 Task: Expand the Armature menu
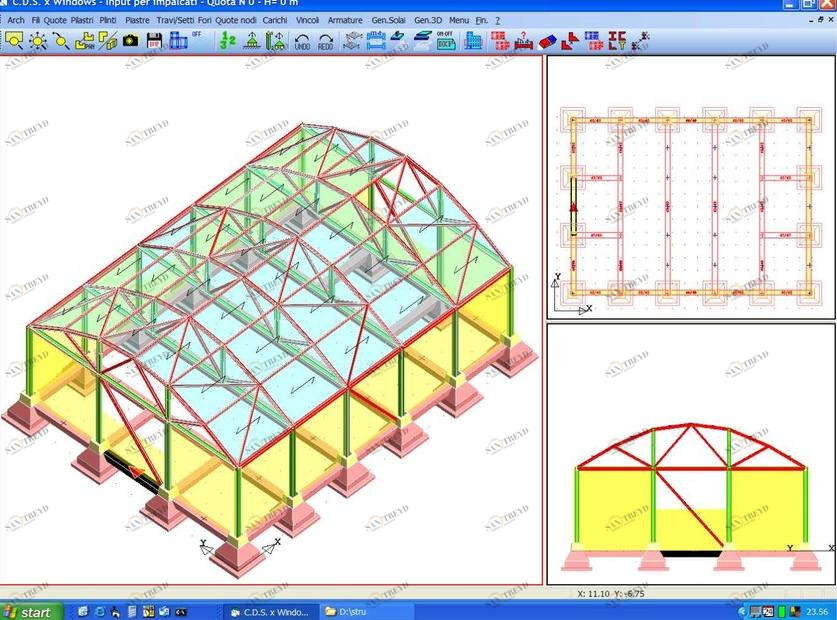click(x=345, y=20)
